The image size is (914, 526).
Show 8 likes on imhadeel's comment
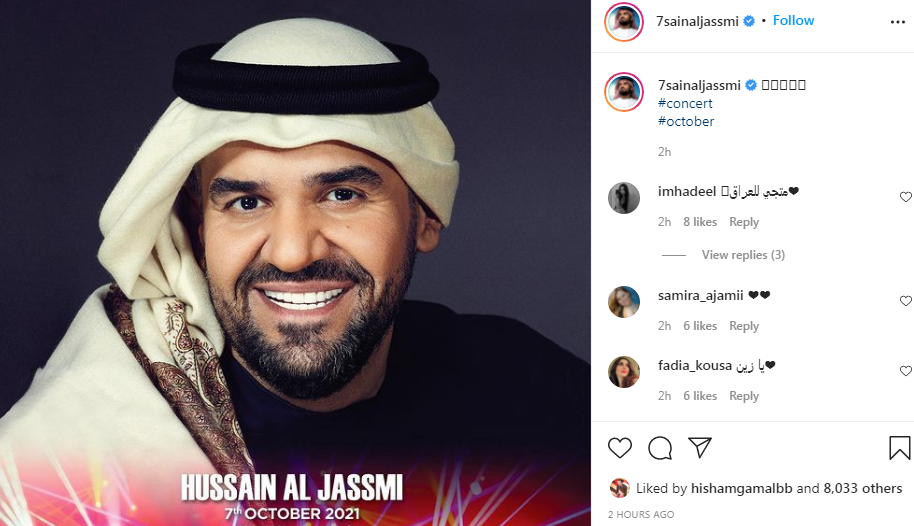tap(700, 222)
